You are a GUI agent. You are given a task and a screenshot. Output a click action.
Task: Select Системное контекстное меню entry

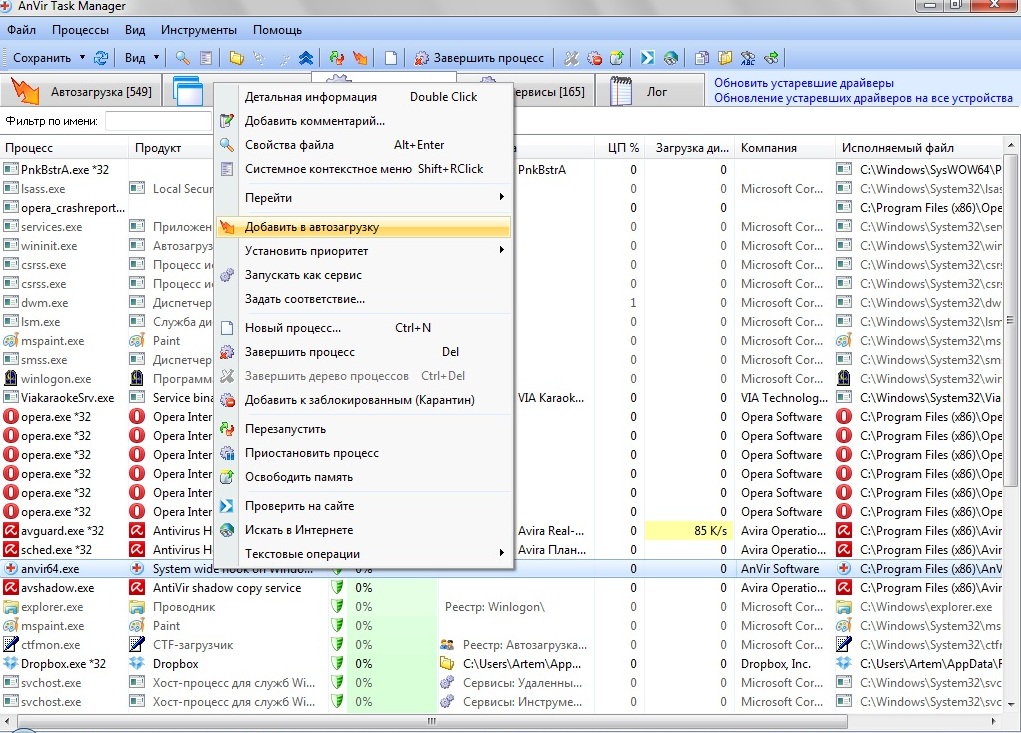click(x=363, y=169)
